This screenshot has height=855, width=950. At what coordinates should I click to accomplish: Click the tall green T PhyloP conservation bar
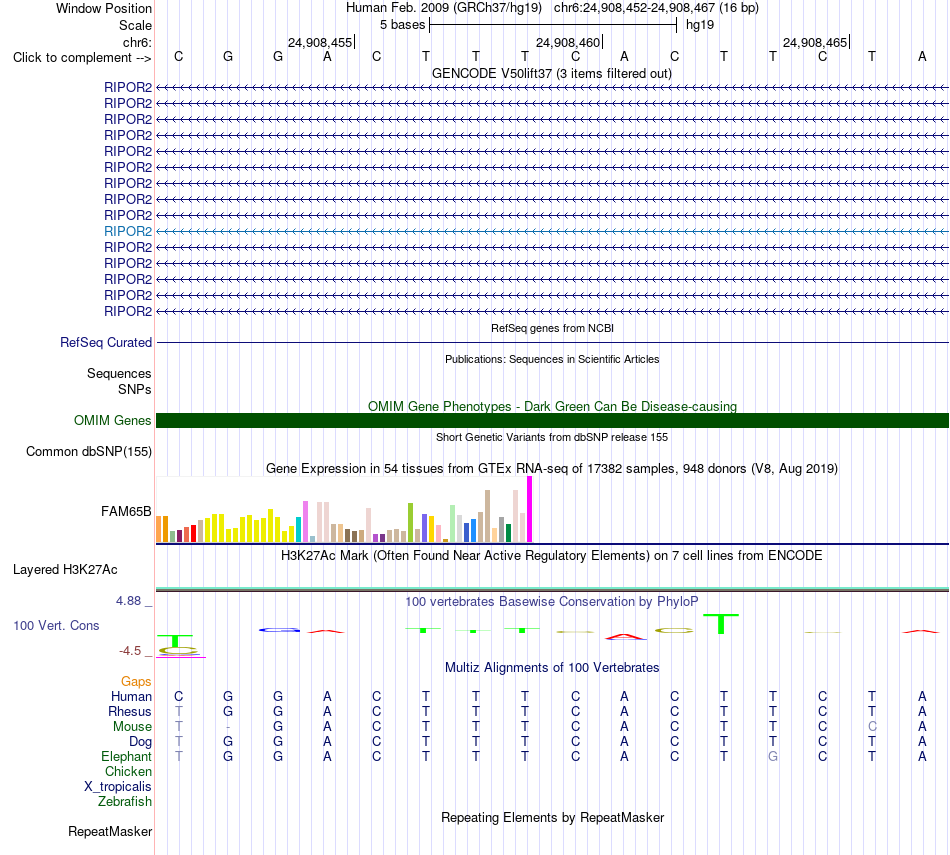tap(721, 624)
